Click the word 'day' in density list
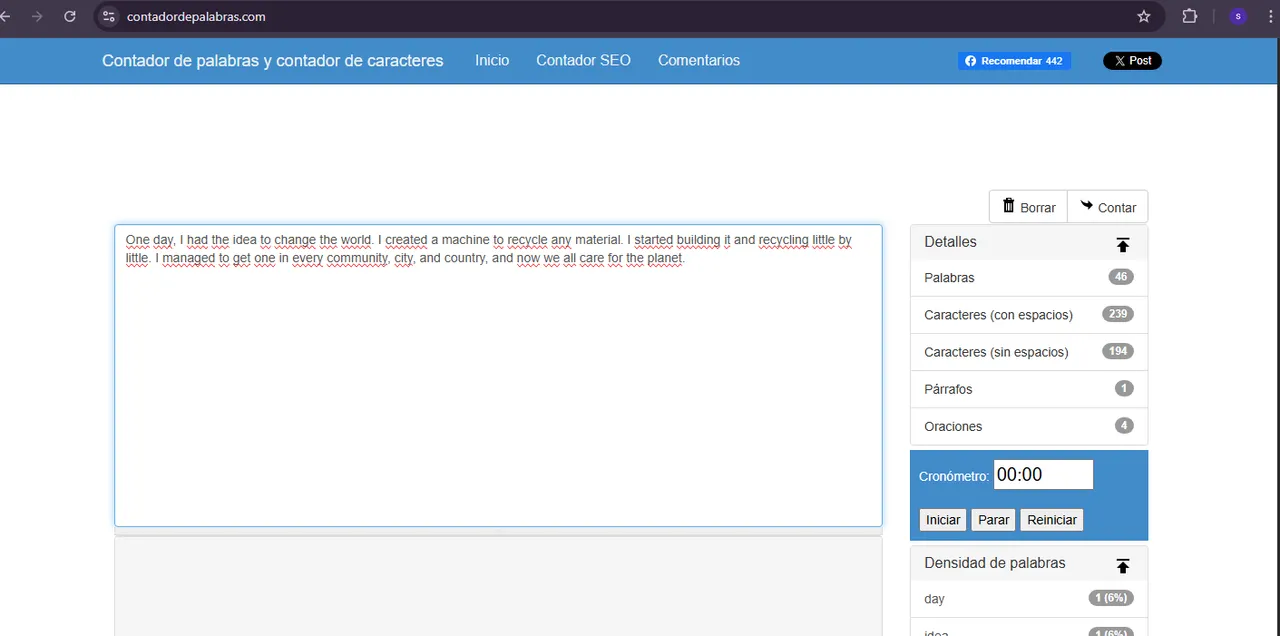1280x636 pixels. click(934, 599)
